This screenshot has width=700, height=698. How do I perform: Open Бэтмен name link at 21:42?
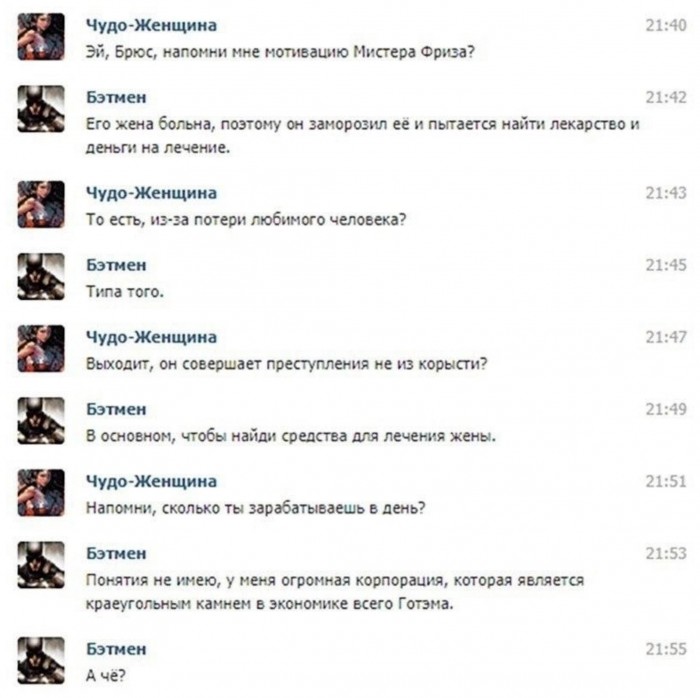click(116, 97)
